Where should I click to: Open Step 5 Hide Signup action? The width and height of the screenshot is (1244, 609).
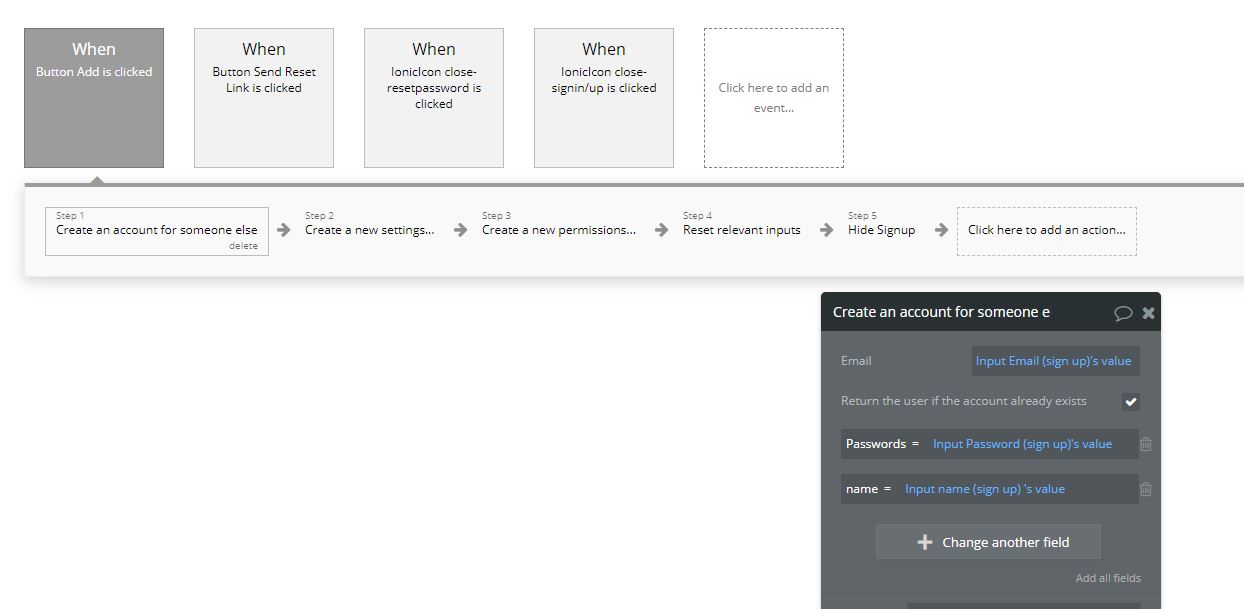click(x=882, y=230)
